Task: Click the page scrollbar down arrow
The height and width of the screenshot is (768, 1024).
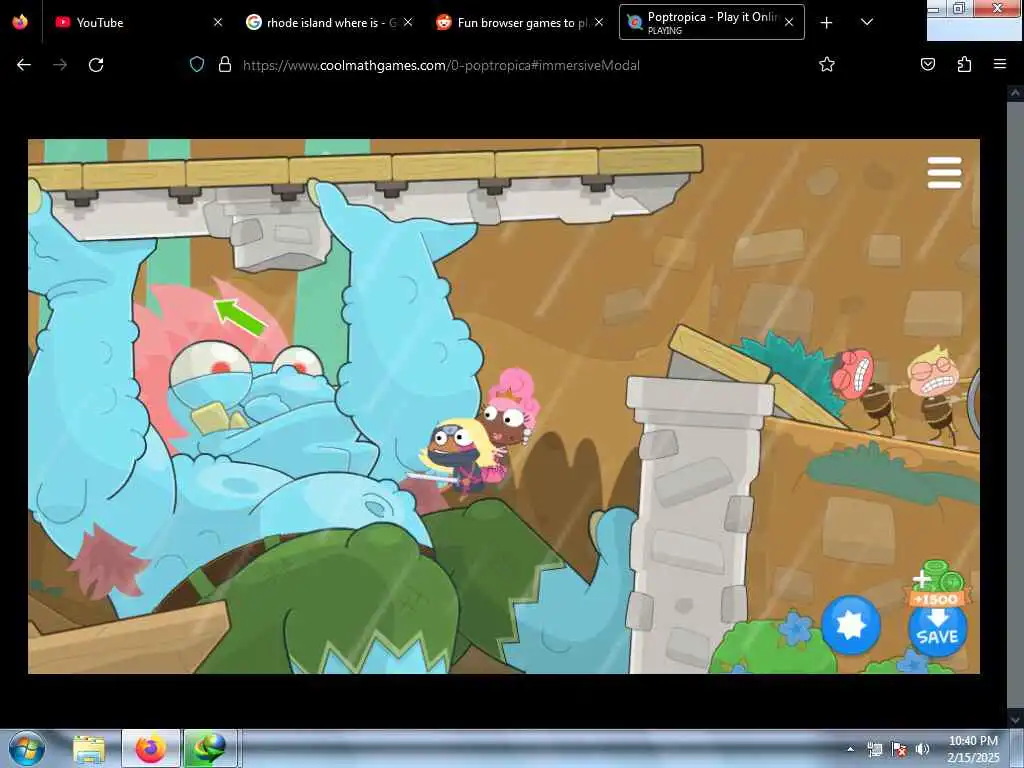Action: point(1015,720)
